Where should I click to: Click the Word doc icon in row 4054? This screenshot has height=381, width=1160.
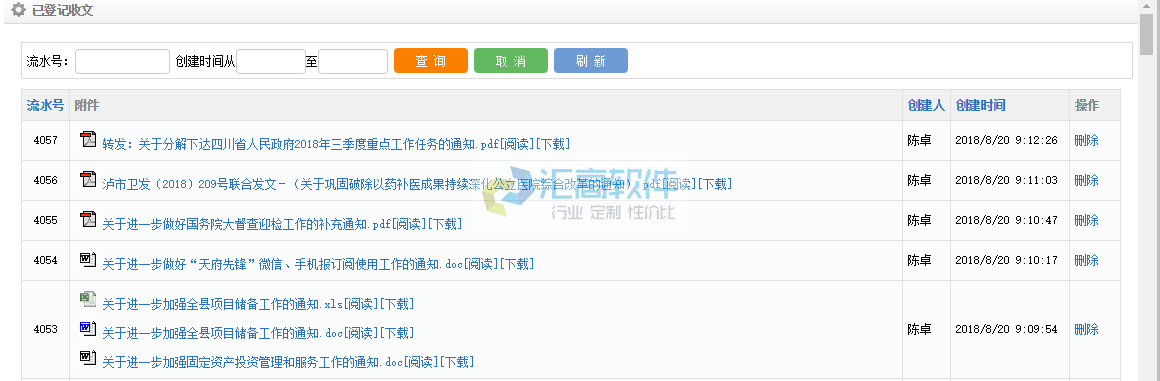click(x=88, y=259)
